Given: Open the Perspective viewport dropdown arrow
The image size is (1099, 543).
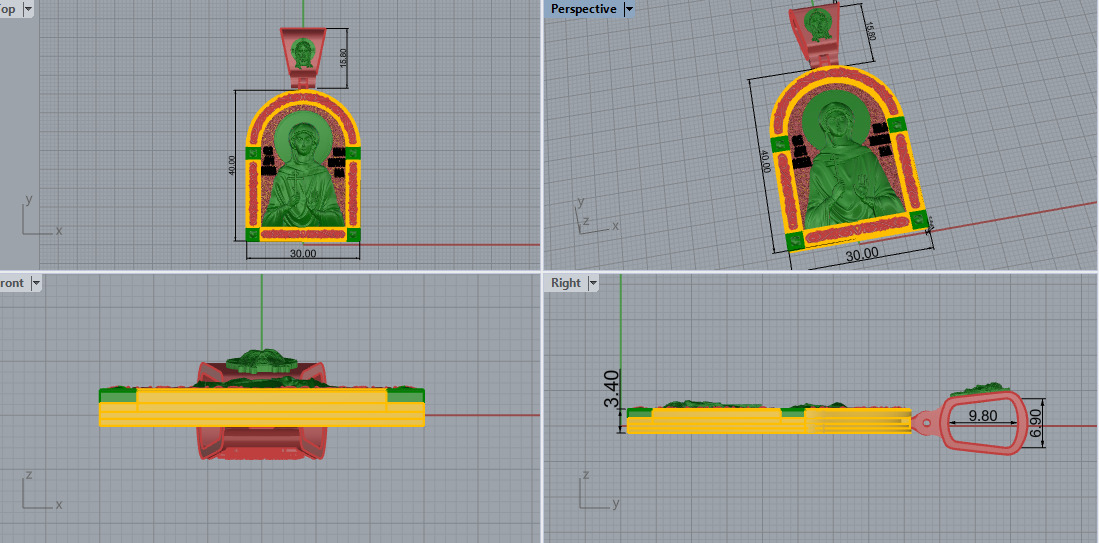Looking at the screenshot, I should pyautogui.click(x=629, y=9).
